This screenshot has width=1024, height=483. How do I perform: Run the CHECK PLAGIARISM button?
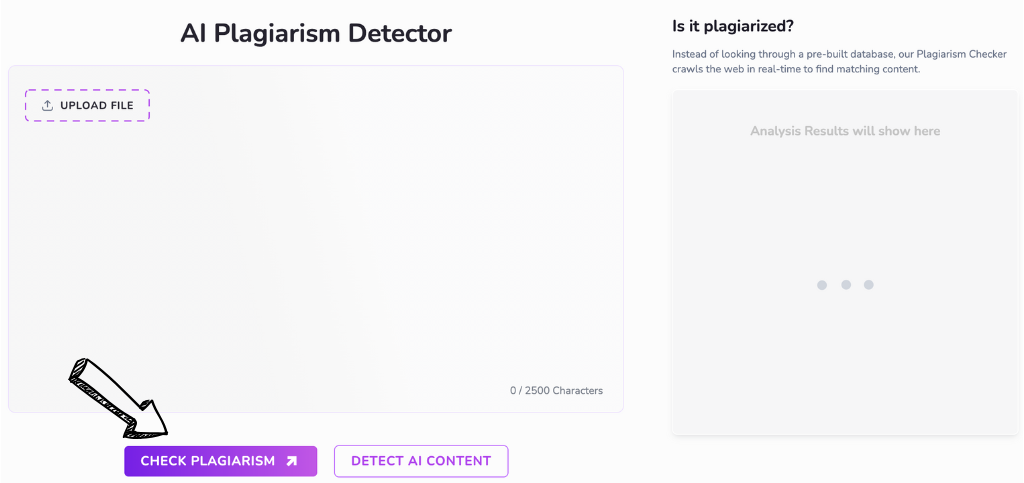pyautogui.click(x=208, y=461)
